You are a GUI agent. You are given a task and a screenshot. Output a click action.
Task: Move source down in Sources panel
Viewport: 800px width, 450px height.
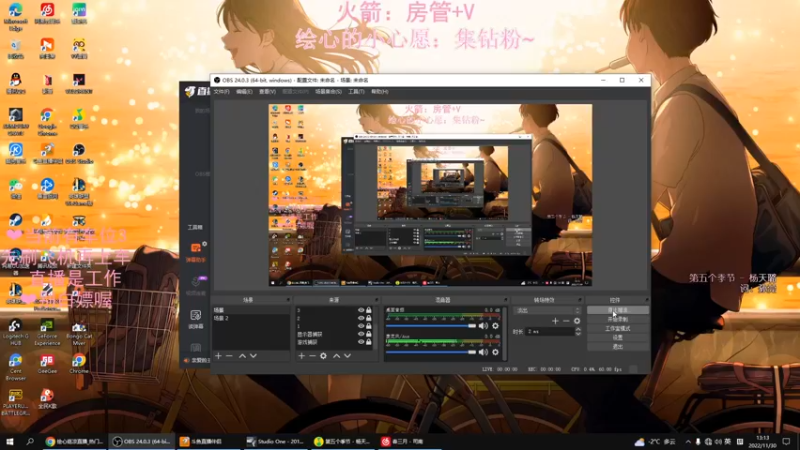tap(347, 356)
